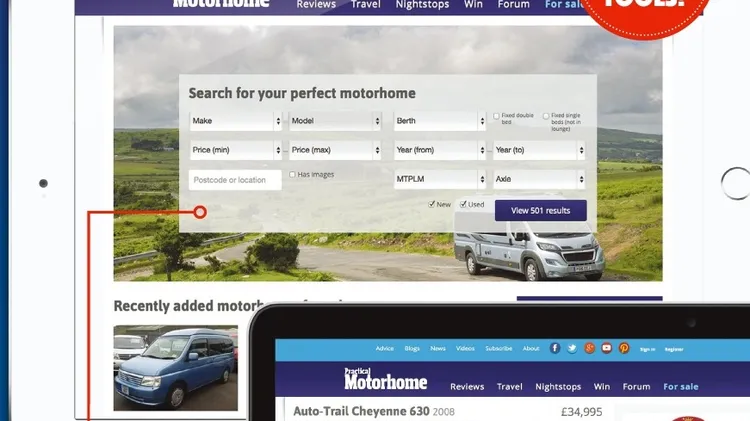Viewport: 750px width, 421px height.
Task: Open Travel in the lower tablet navigation
Action: click(x=509, y=387)
